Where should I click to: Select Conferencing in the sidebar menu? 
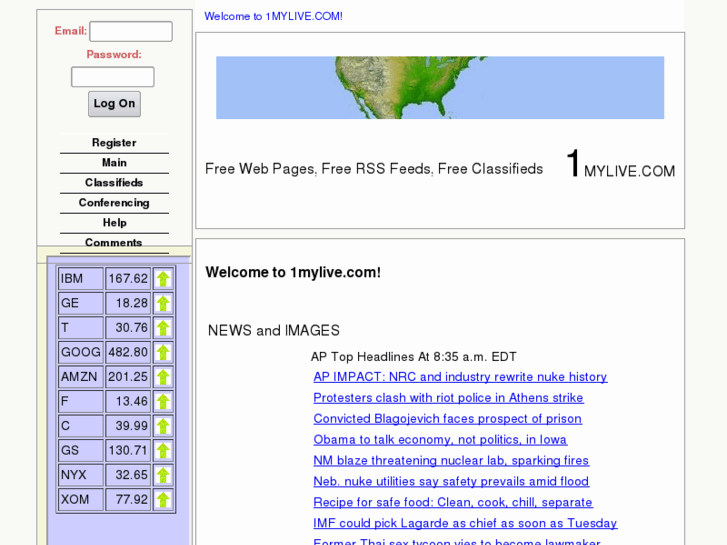pos(114,203)
